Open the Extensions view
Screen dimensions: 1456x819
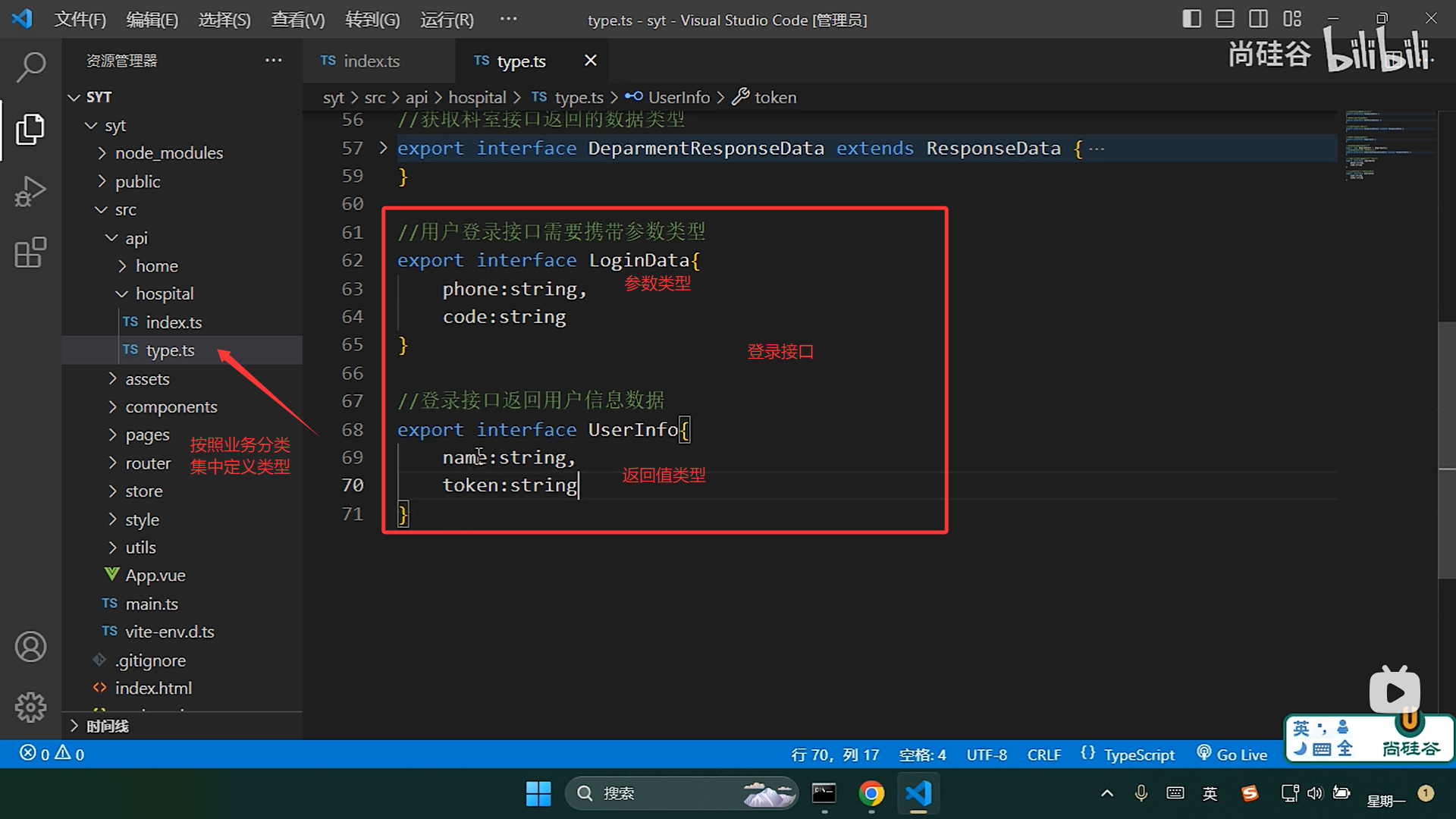(30, 253)
